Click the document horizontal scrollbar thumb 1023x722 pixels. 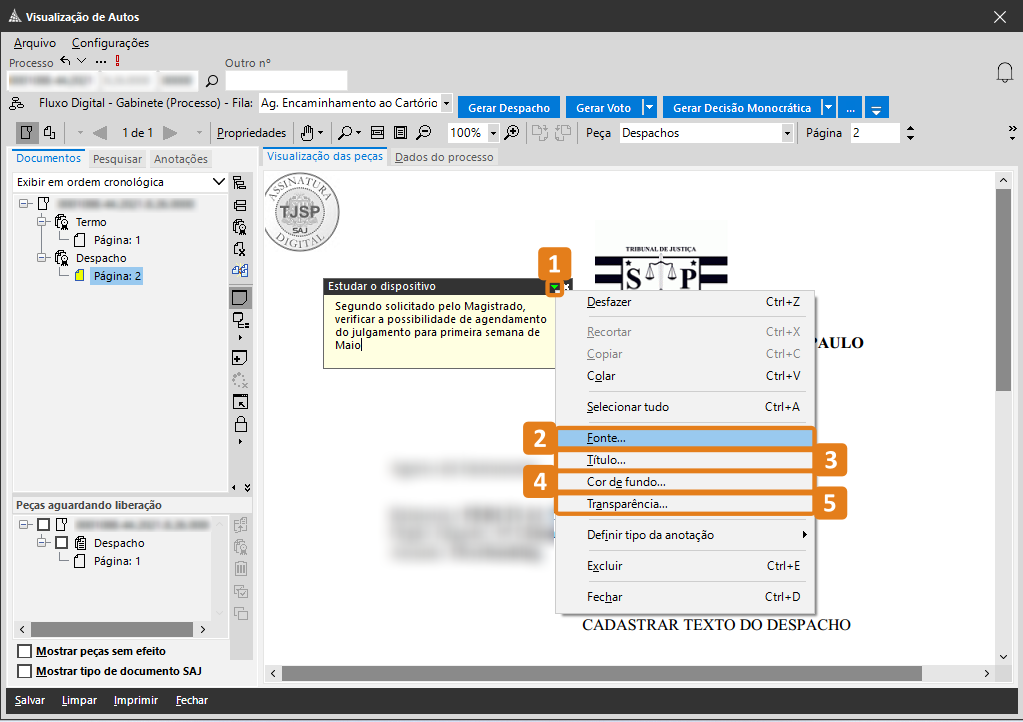[602, 673]
